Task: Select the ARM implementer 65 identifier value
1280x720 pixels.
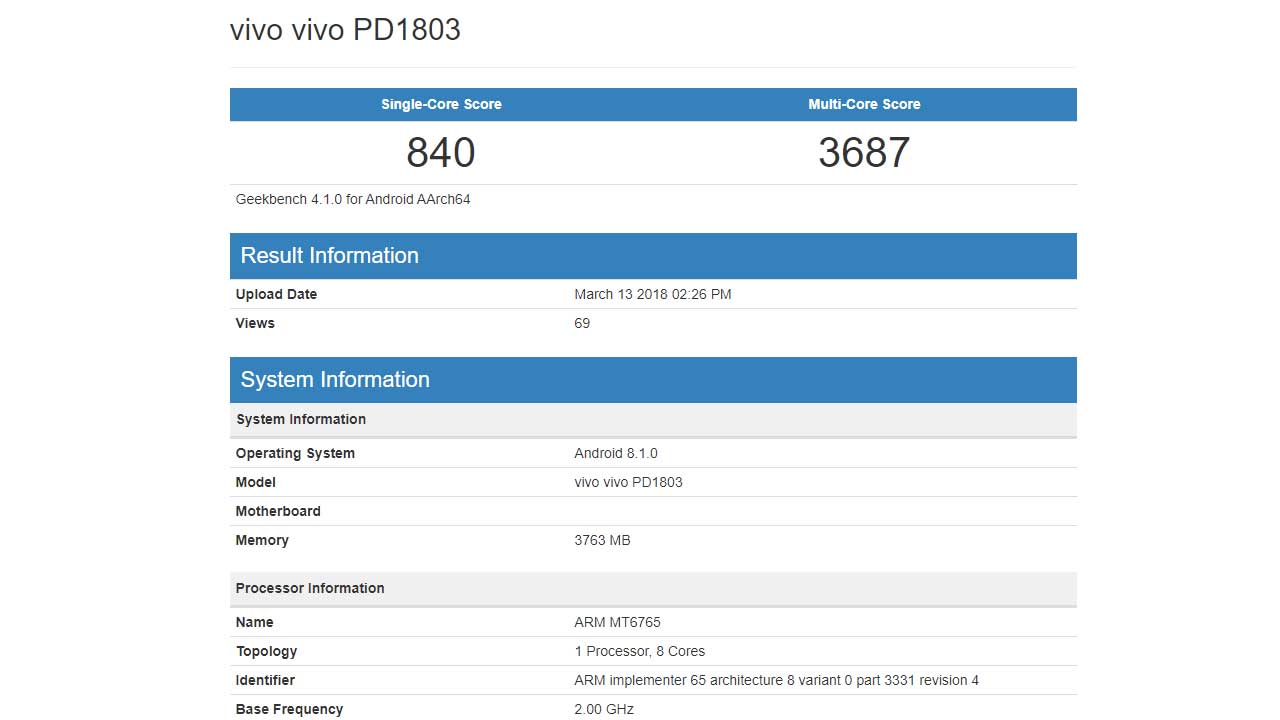Action: (x=777, y=680)
